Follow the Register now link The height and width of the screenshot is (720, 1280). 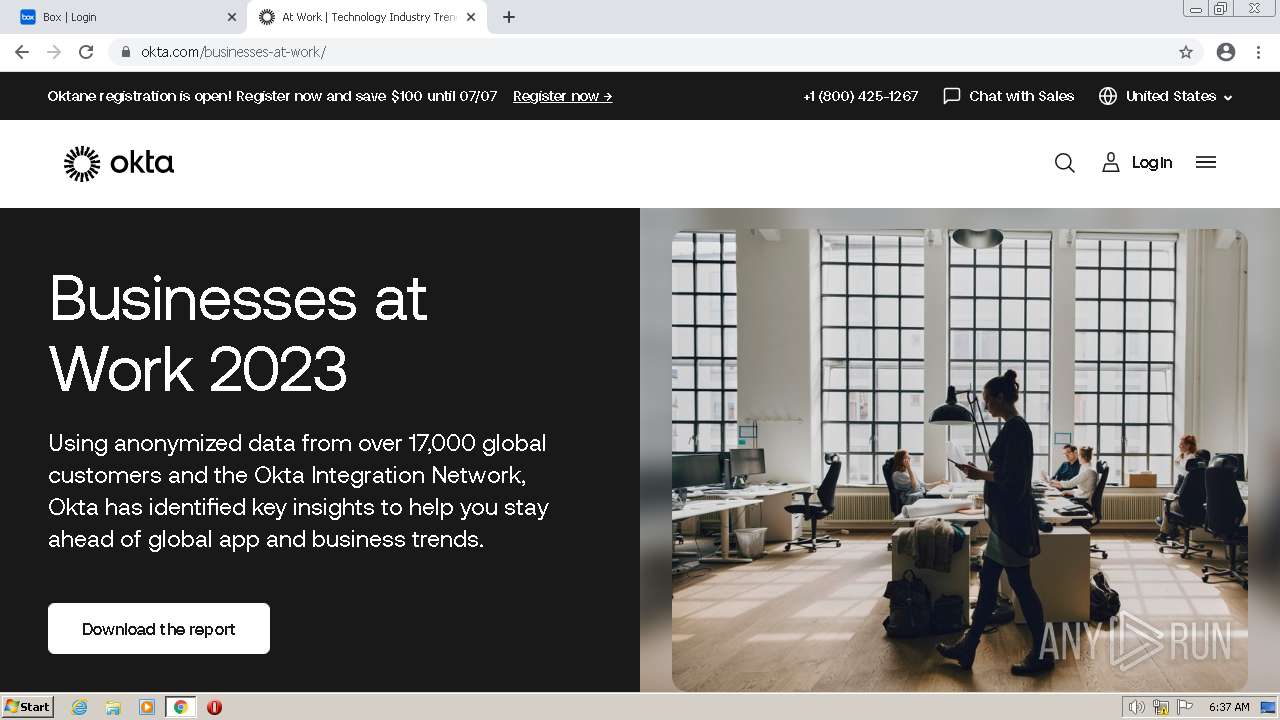(562, 96)
